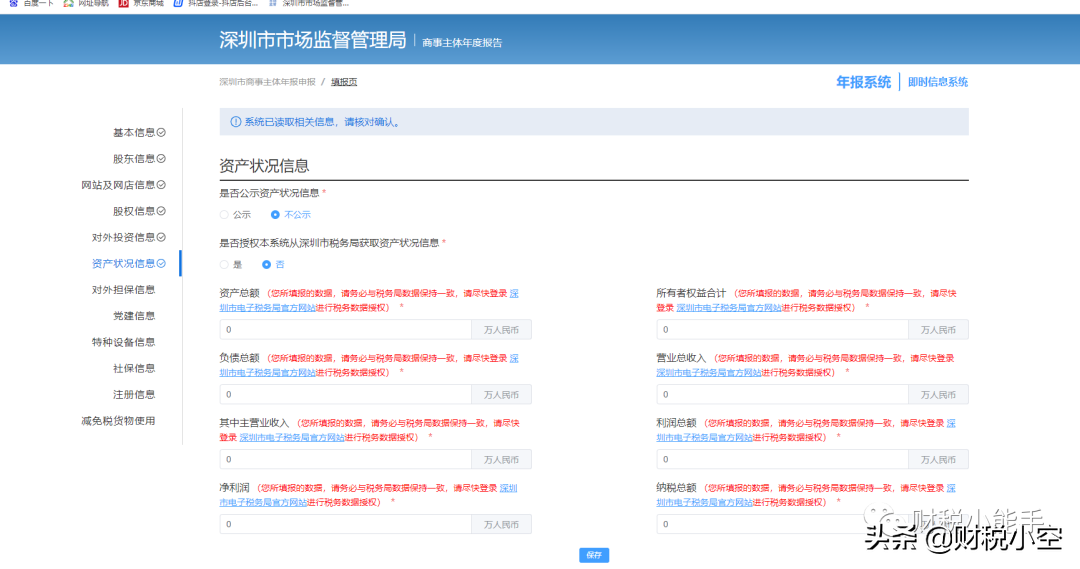Click the 利润总额 input field
This screenshot has width=1080, height=569.
(x=782, y=459)
